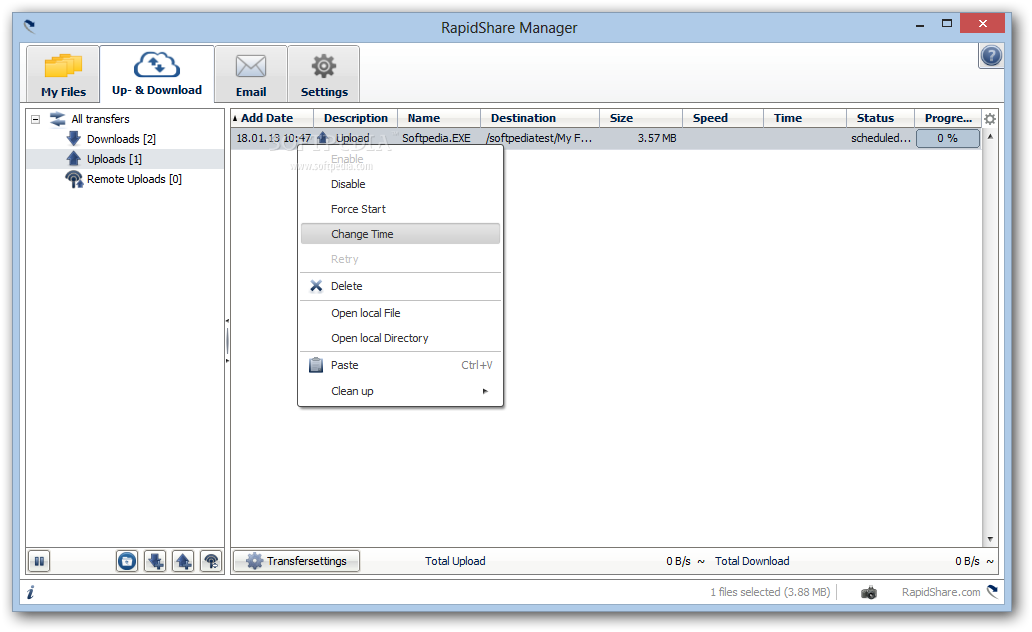Click the blue folder download icon button
This screenshot has width=1032, height=632.
pos(127,562)
